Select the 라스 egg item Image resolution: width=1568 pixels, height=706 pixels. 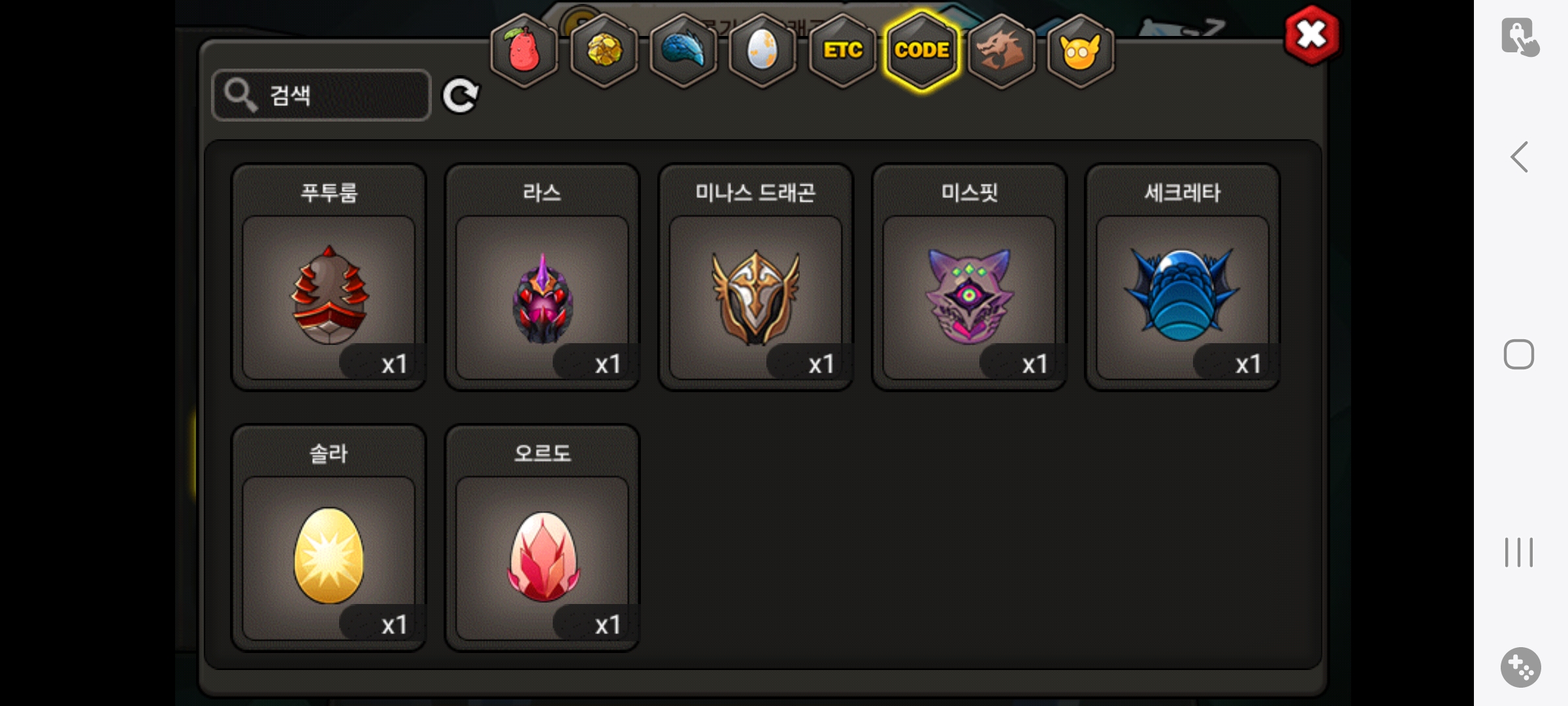542,277
